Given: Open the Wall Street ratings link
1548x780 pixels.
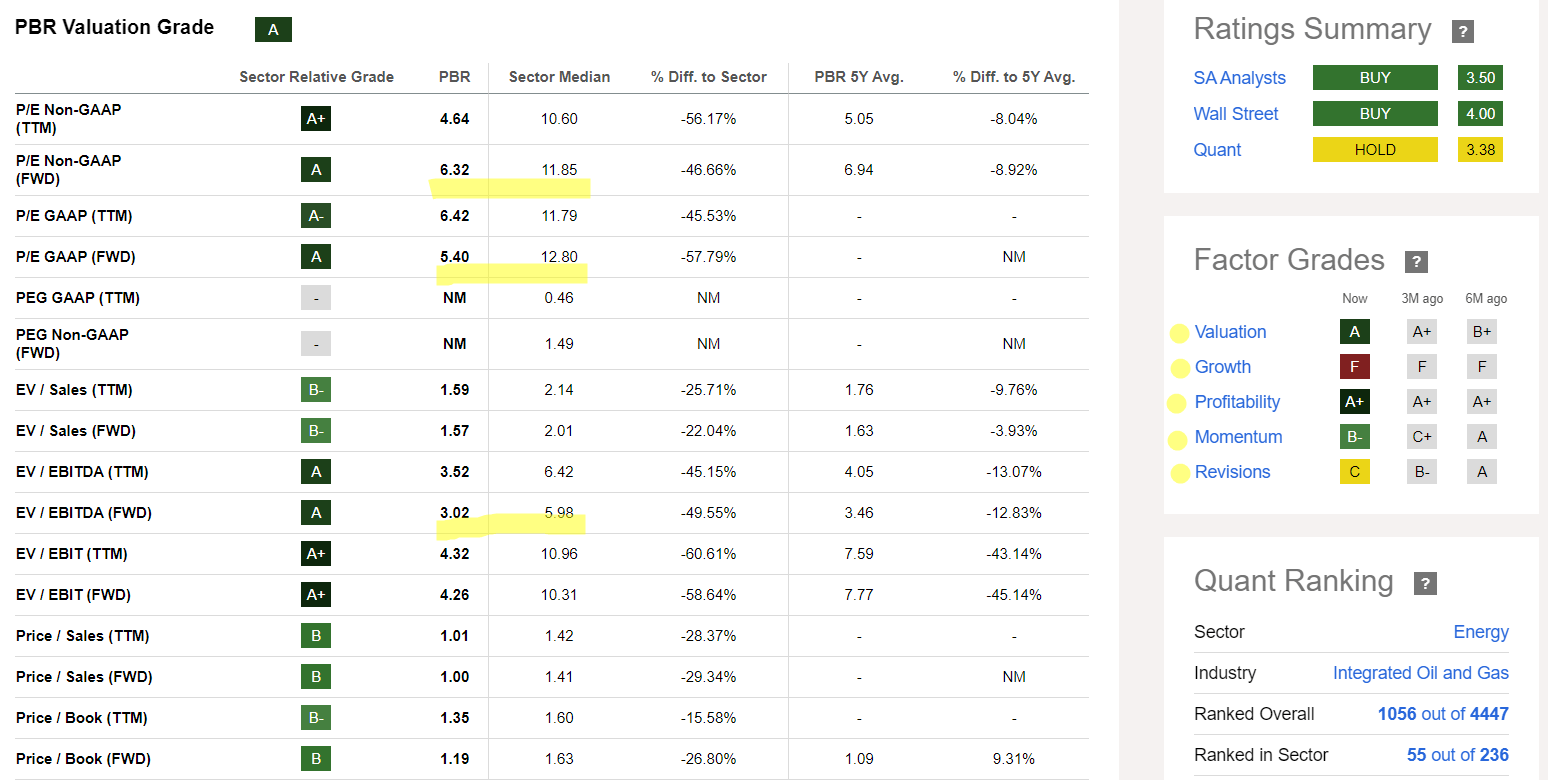Looking at the screenshot, I should (1235, 114).
